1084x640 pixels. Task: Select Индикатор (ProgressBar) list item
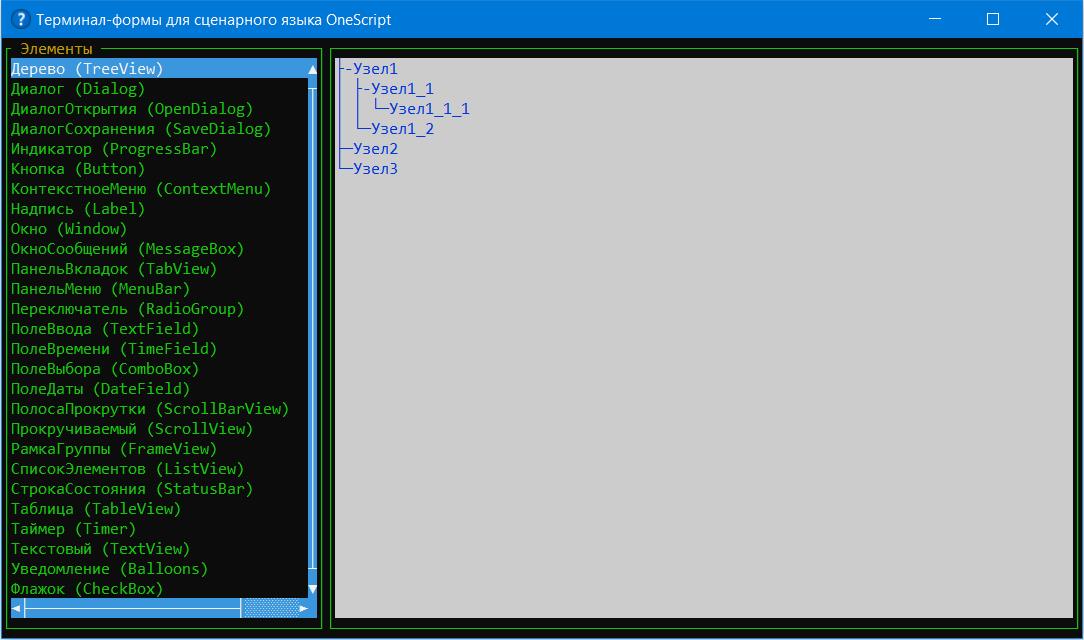114,149
